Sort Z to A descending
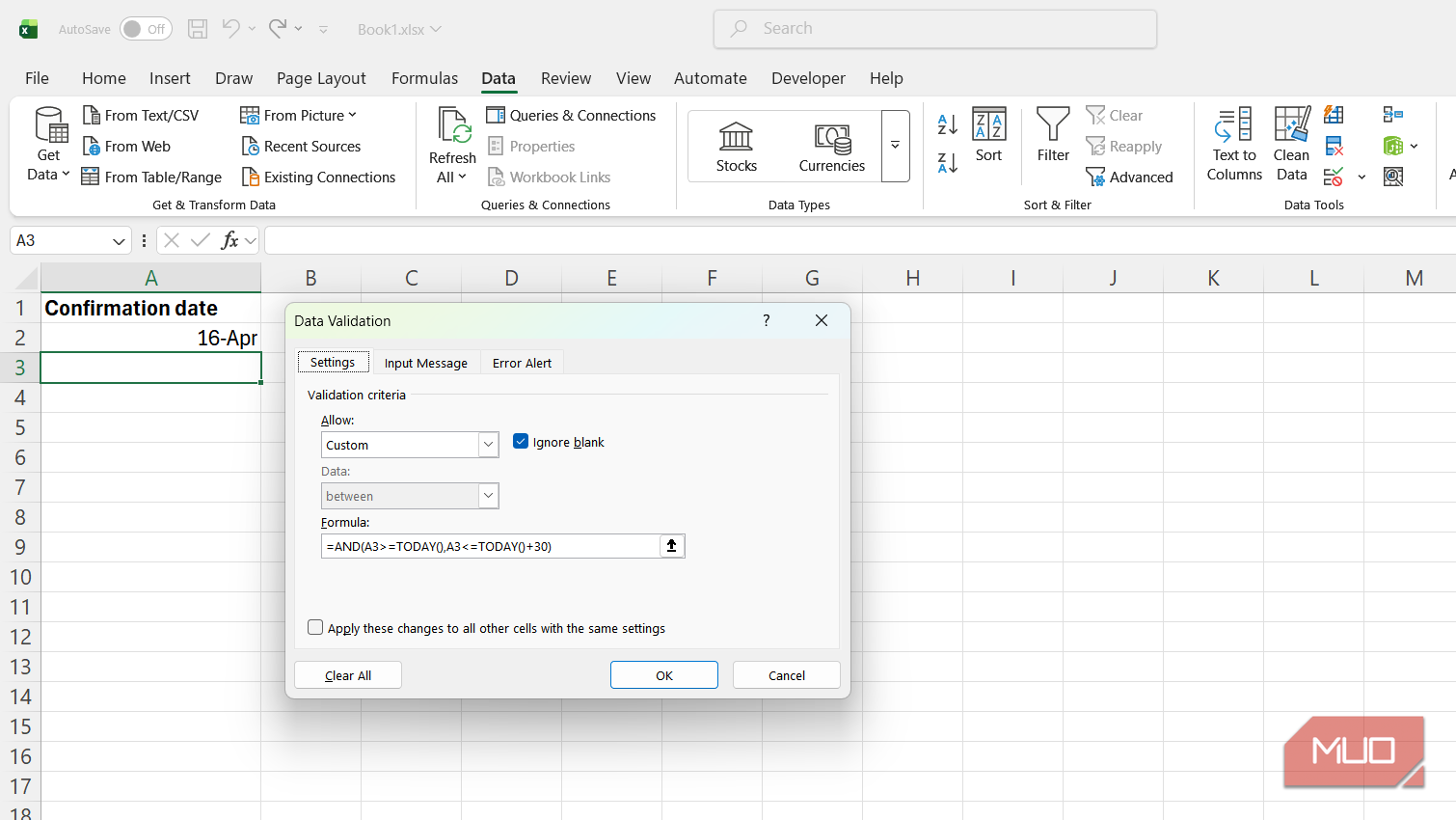This screenshot has height=820, width=1456. pyautogui.click(x=948, y=164)
